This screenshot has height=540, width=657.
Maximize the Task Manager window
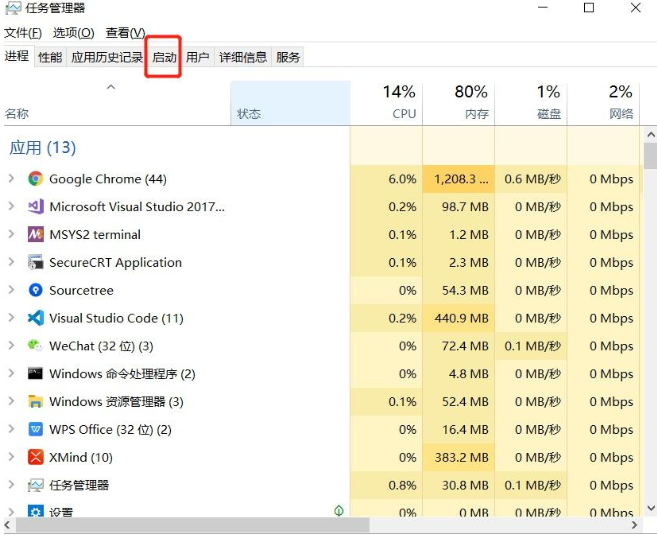tap(589, 8)
